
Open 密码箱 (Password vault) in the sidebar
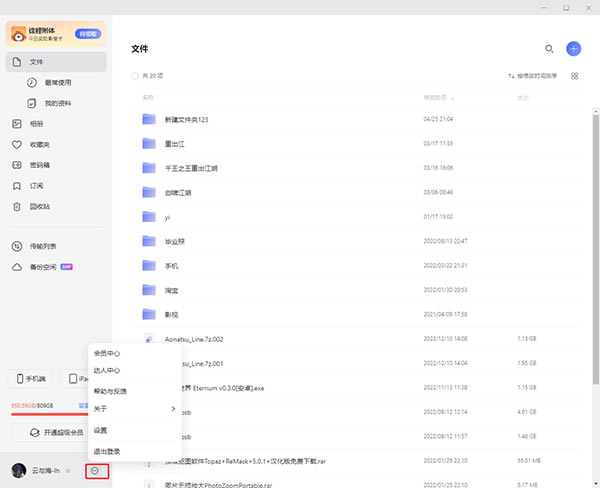pos(38,165)
